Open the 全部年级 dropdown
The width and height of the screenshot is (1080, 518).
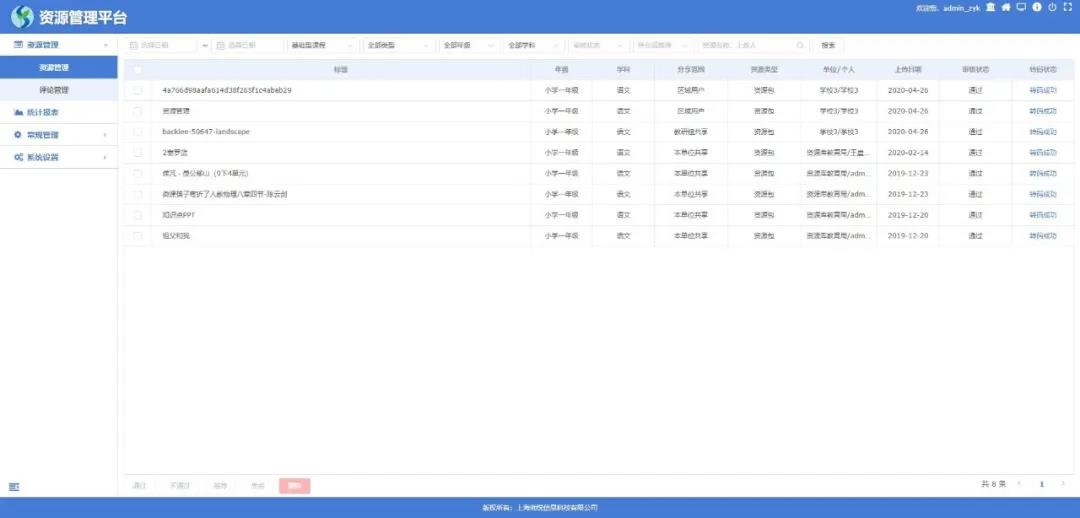[x=468, y=45]
